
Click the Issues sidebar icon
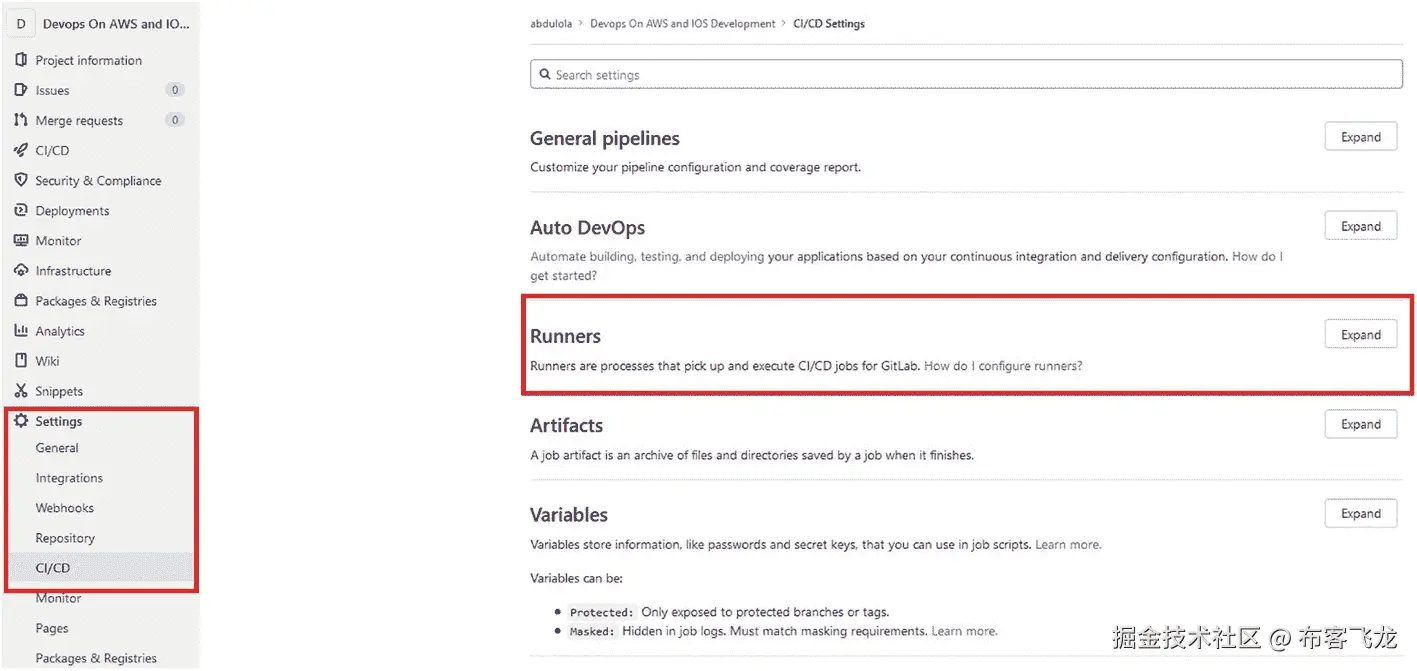pyautogui.click(x=21, y=91)
